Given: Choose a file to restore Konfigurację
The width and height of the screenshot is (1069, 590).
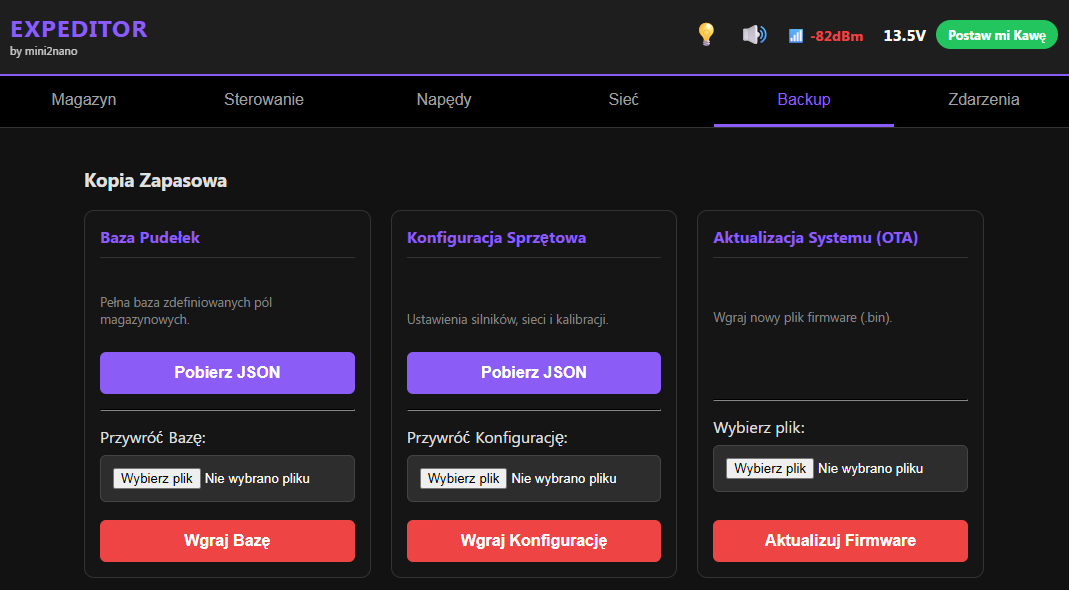Looking at the screenshot, I should click(463, 478).
